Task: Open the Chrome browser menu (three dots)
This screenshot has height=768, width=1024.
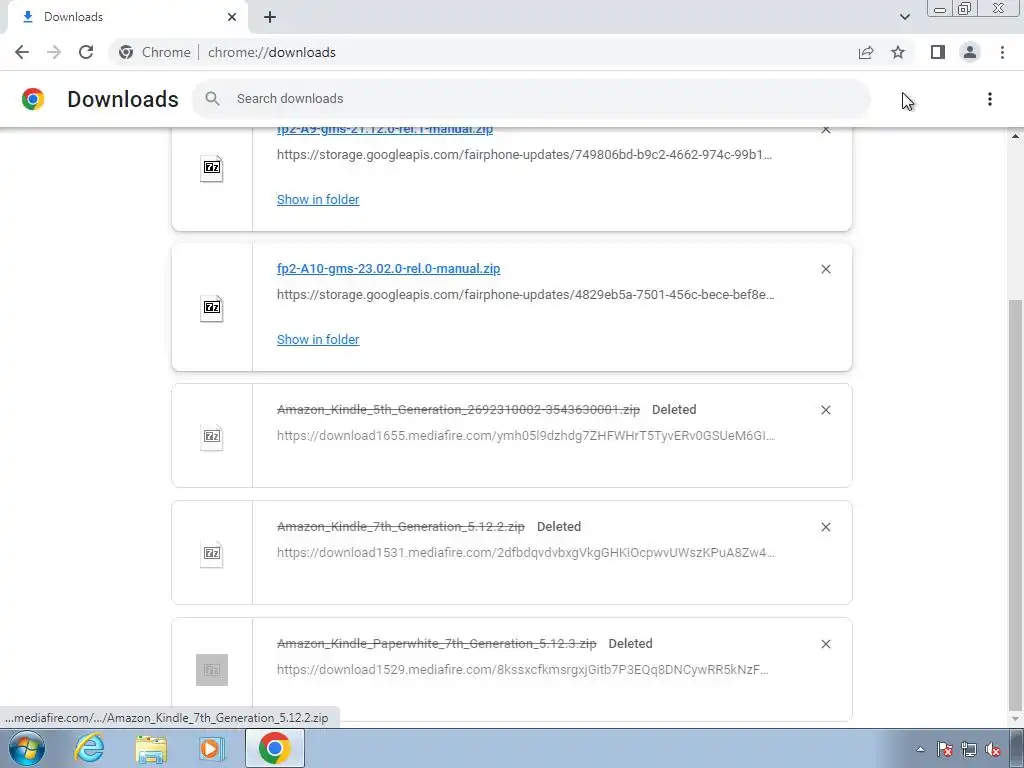Action: [x=1002, y=52]
